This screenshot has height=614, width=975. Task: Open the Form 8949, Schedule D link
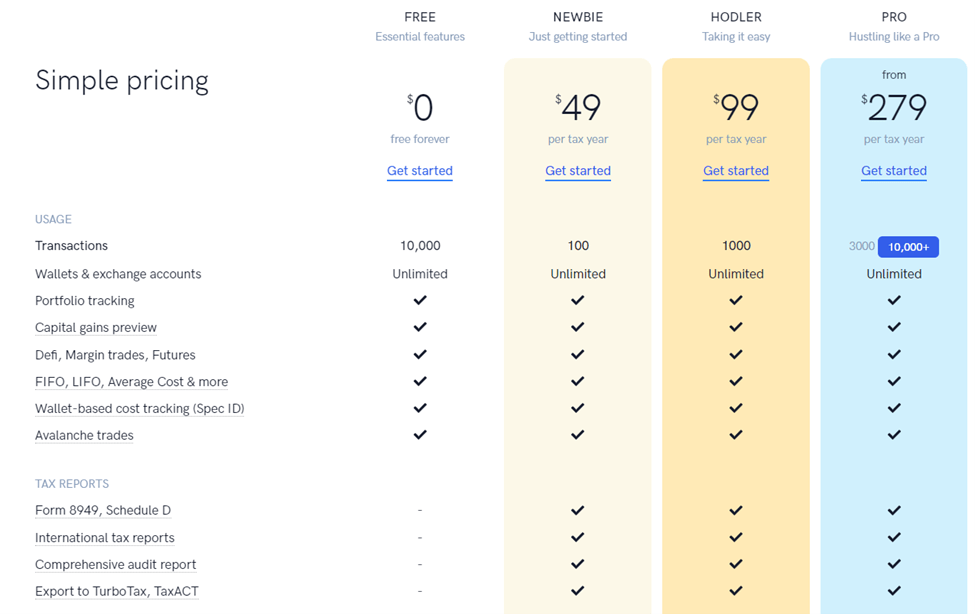point(103,511)
